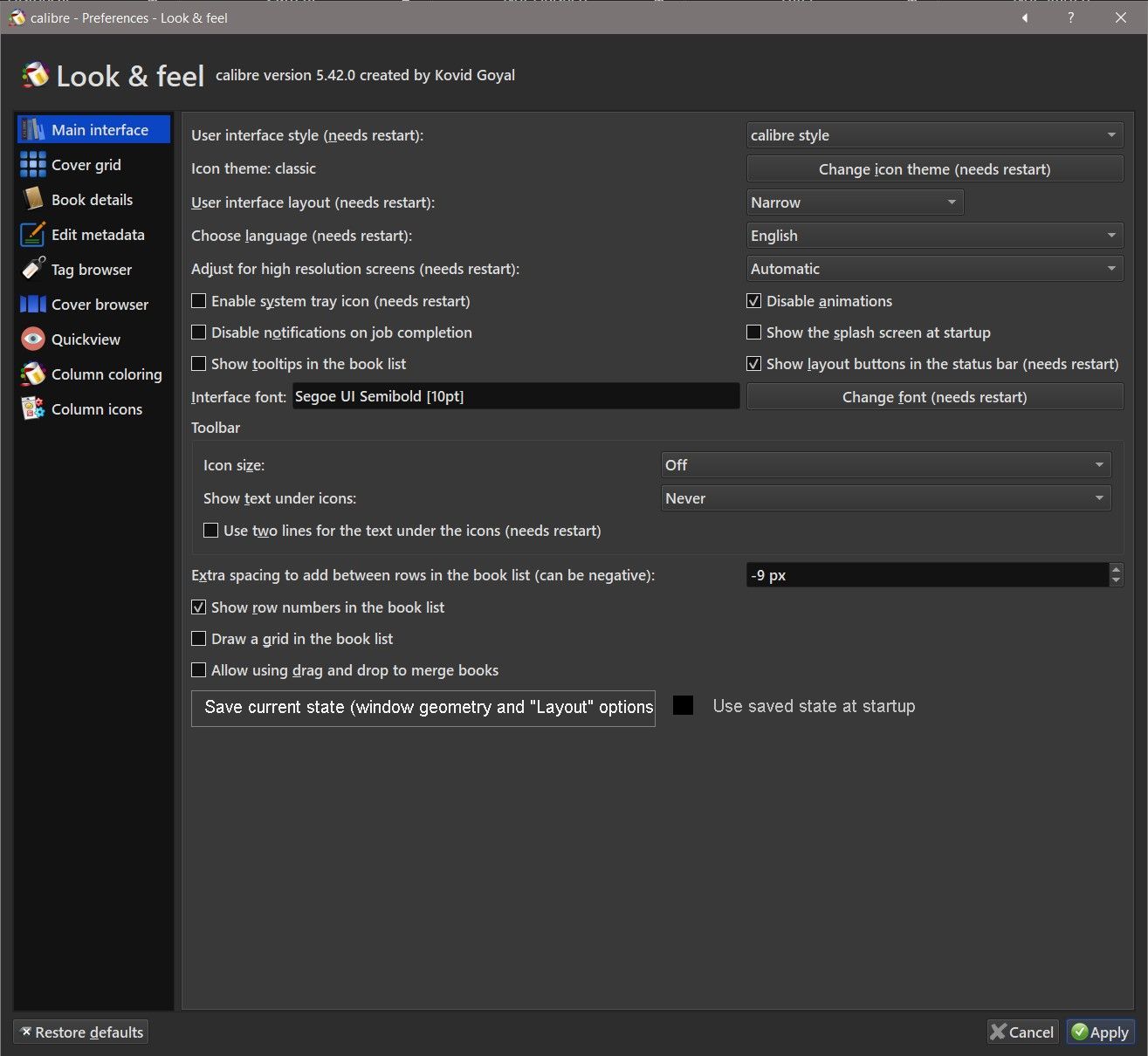
Task: Open the Choose language dropdown
Action: tap(935, 236)
